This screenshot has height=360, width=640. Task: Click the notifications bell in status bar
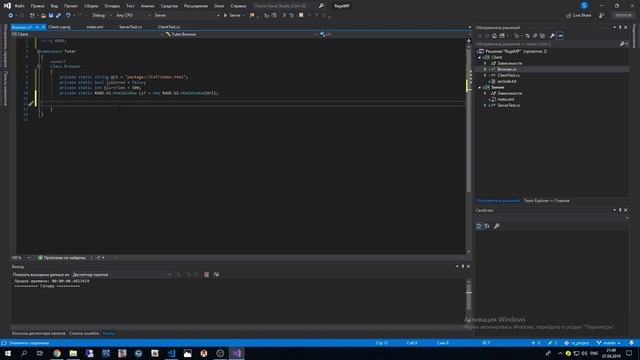coord(631,343)
